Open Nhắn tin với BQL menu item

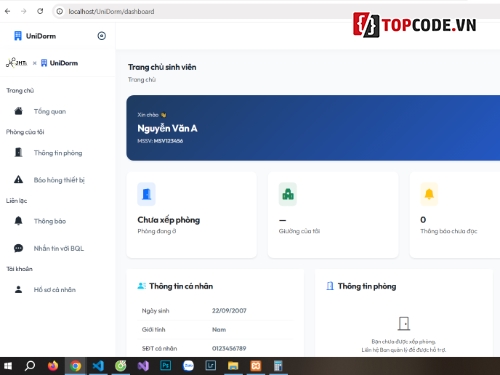pos(59,248)
